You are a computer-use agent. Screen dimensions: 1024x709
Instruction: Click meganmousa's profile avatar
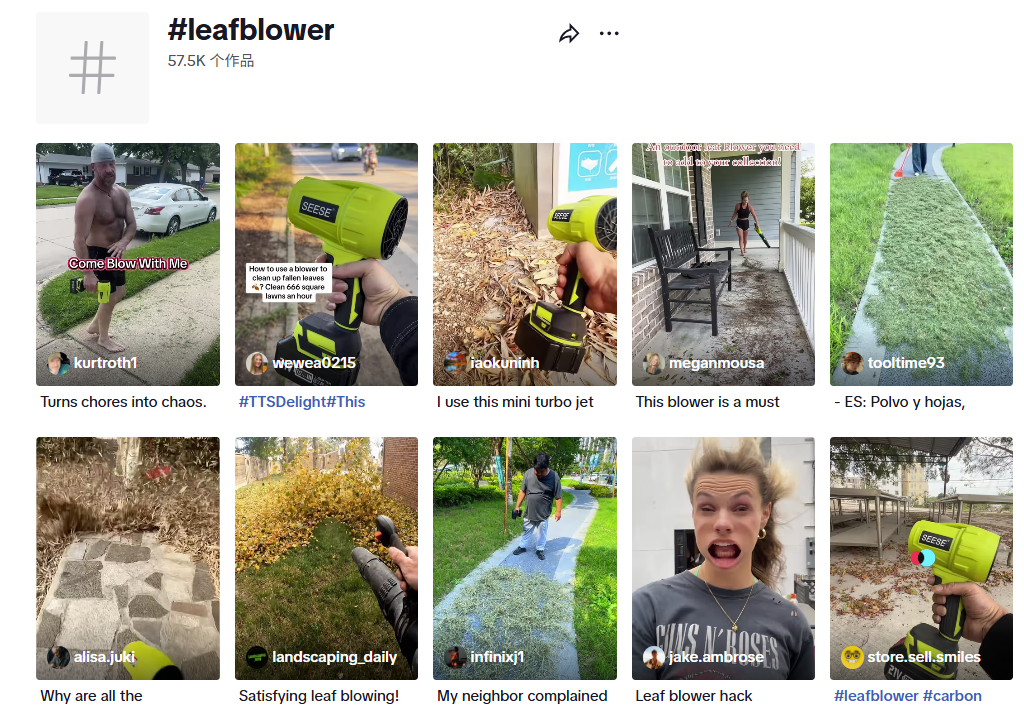tap(654, 363)
